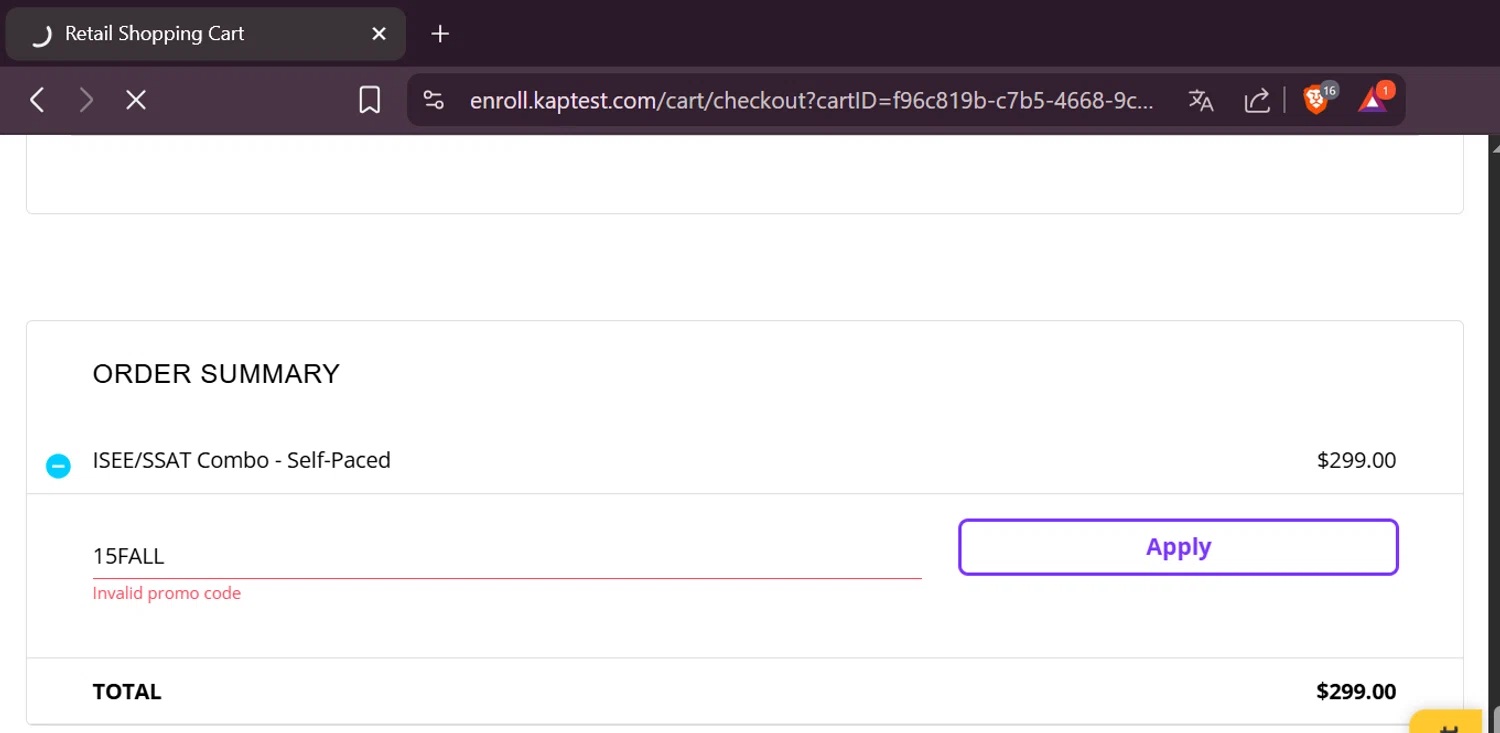This screenshot has height=733, width=1500.
Task: Click the TOTAL label
Action: point(127,692)
